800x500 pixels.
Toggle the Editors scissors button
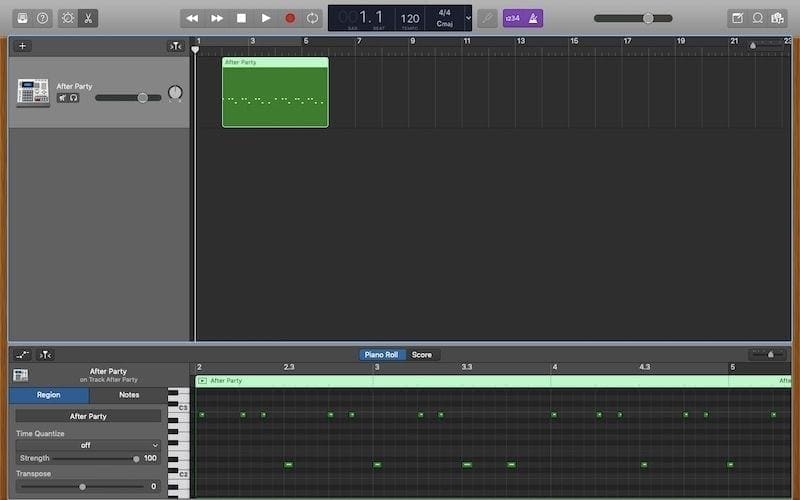click(88, 18)
